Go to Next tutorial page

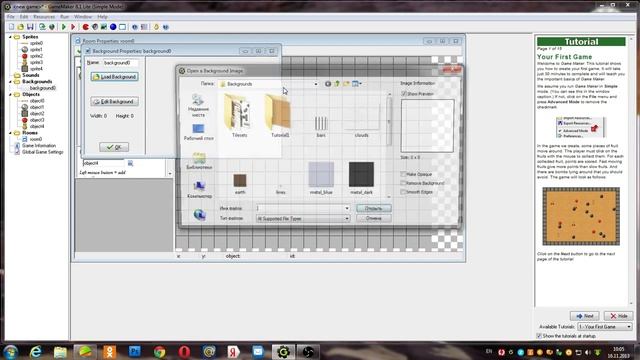click(584, 316)
